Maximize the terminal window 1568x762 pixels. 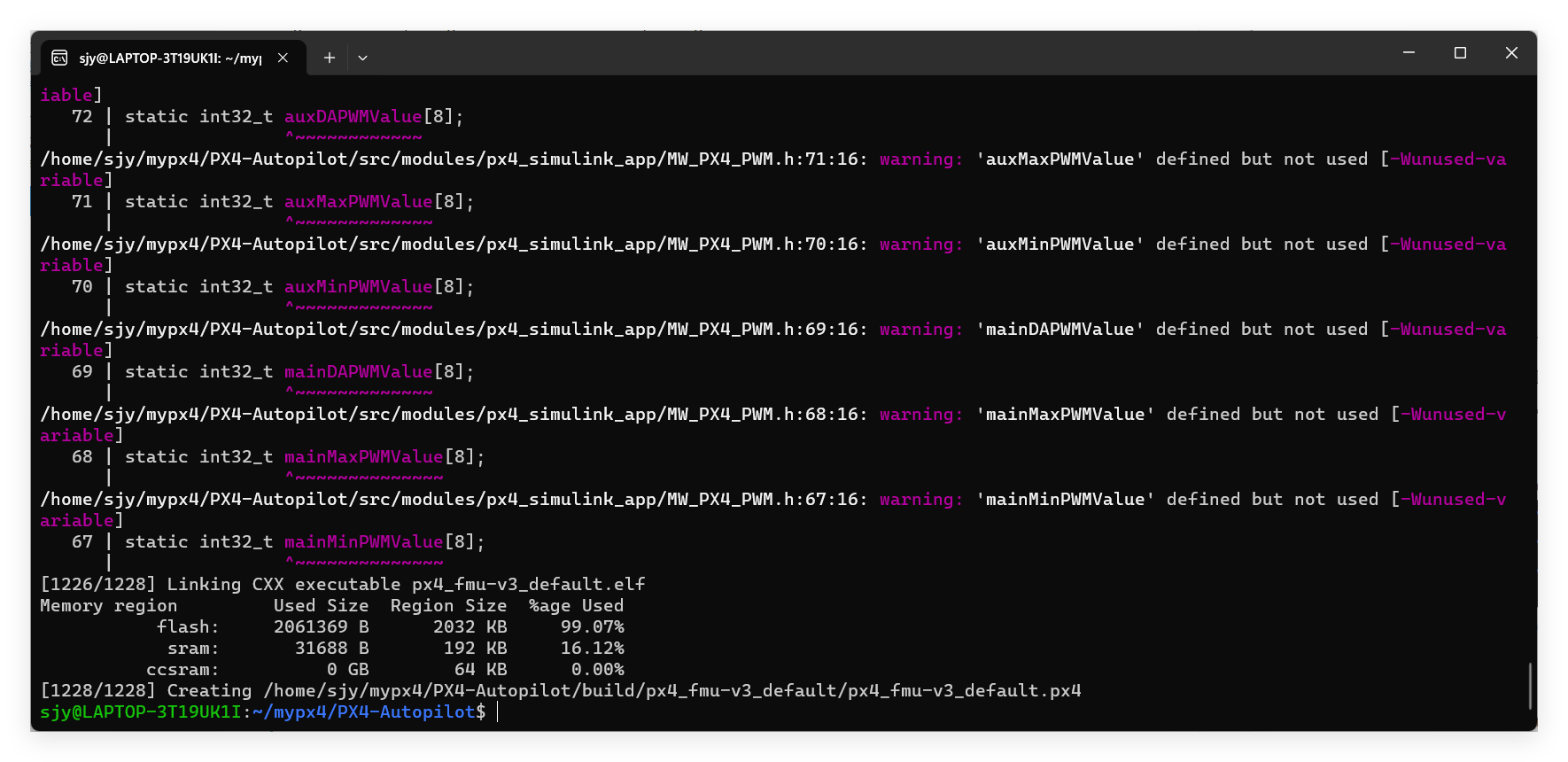(1460, 53)
